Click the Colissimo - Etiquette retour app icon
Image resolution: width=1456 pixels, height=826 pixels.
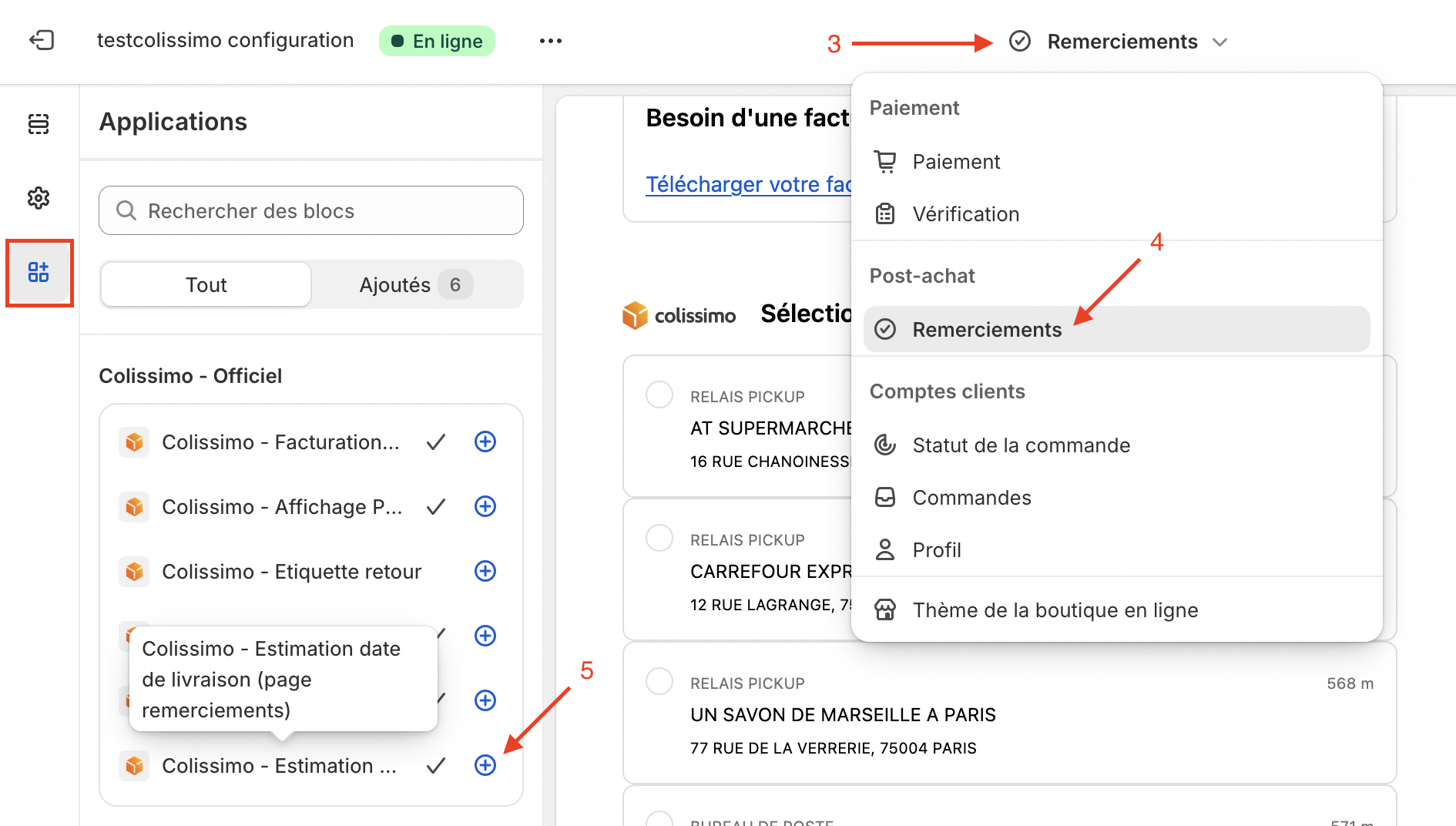[134, 572]
